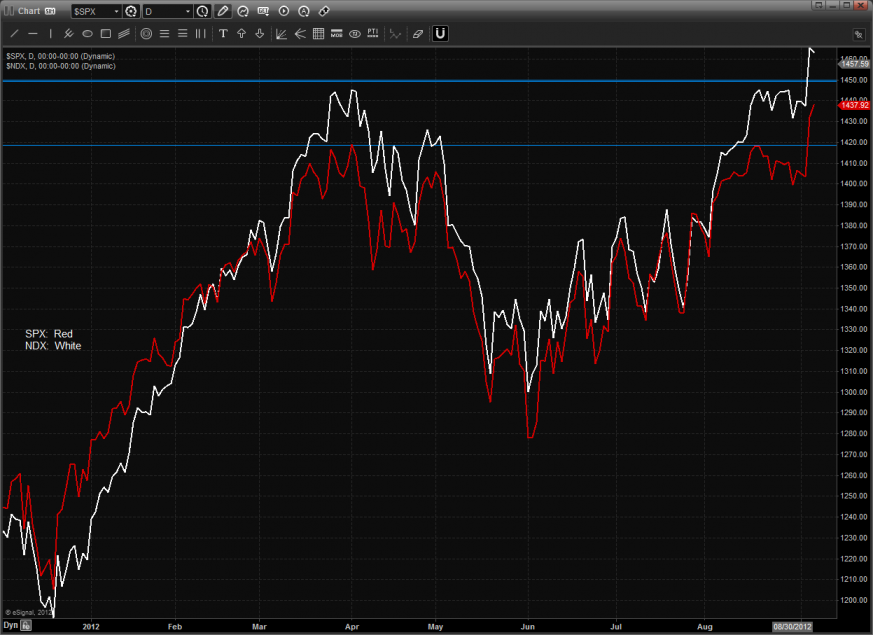Click the red 1437.92 price marker
This screenshot has width=873, height=635.
(854, 105)
